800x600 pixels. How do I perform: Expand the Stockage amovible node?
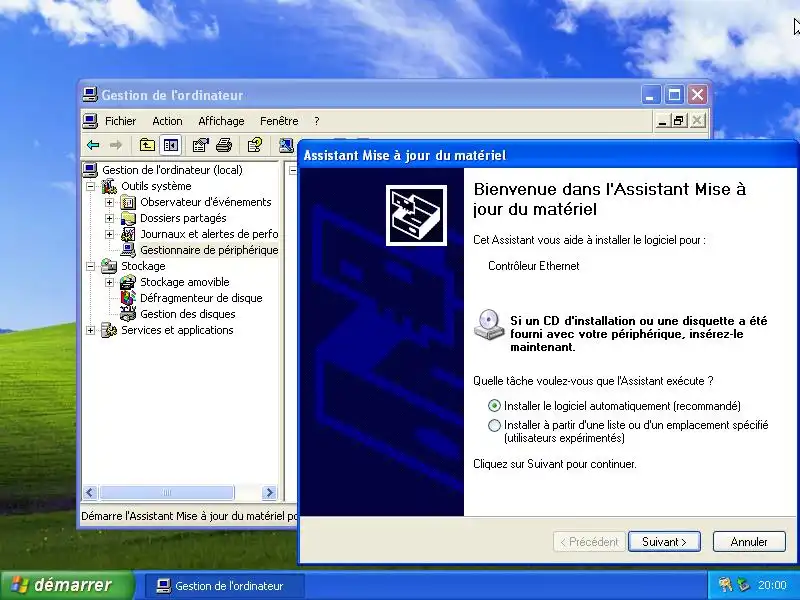click(109, 282)
